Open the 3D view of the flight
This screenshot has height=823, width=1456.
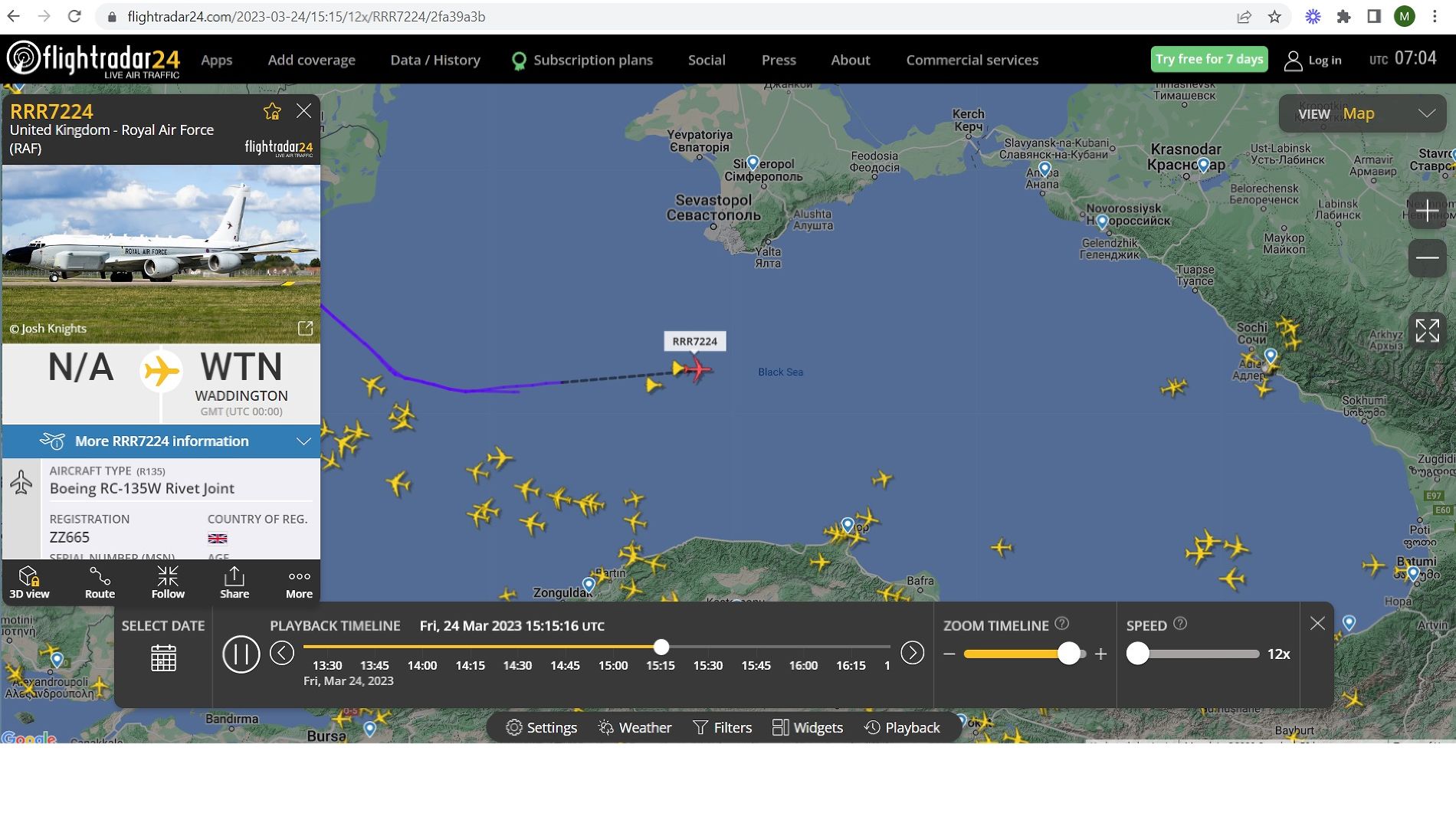[x=29, y=582]
